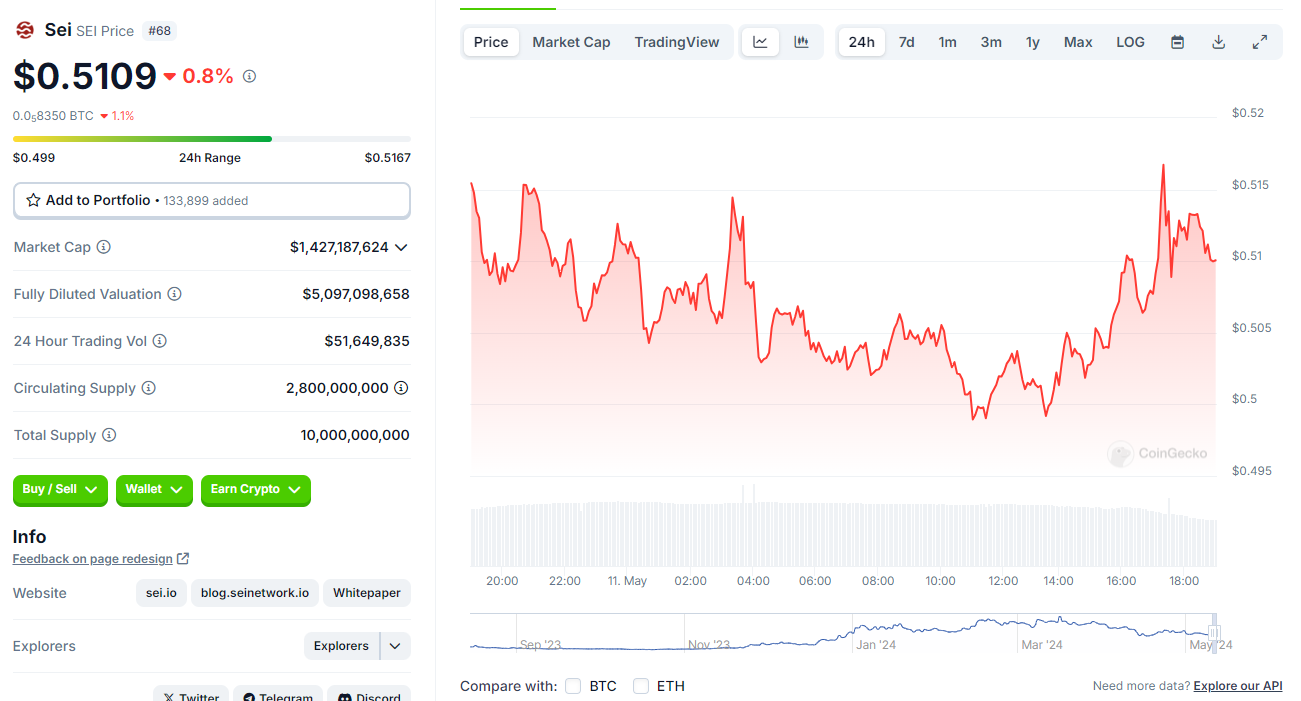Click the $0.5109 price value

click(x=85, y=76)
